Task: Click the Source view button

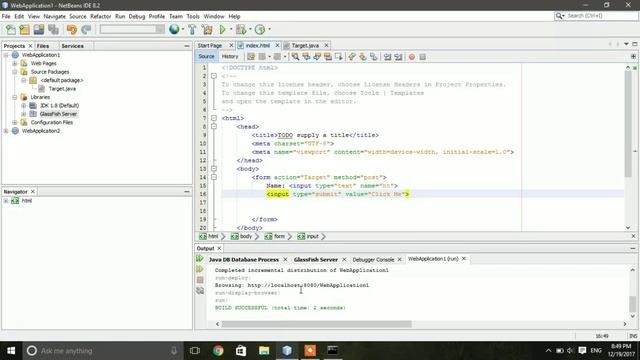Action: 206,57
